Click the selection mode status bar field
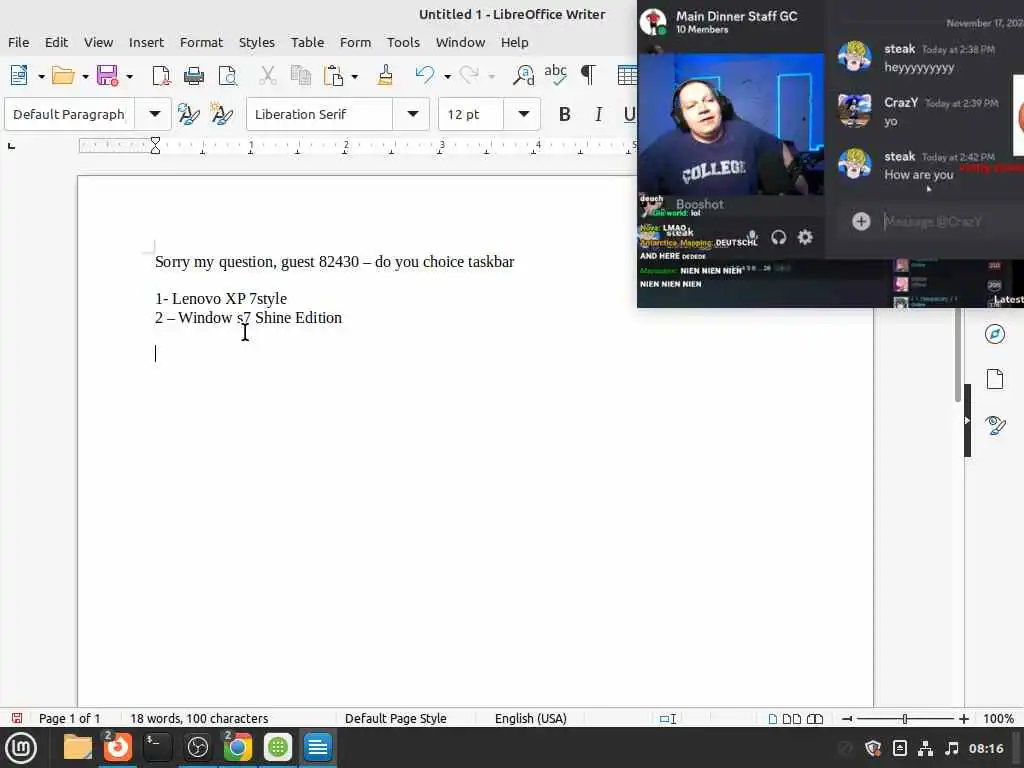The width and height of the screenshot is (1024, 768). 668,719
